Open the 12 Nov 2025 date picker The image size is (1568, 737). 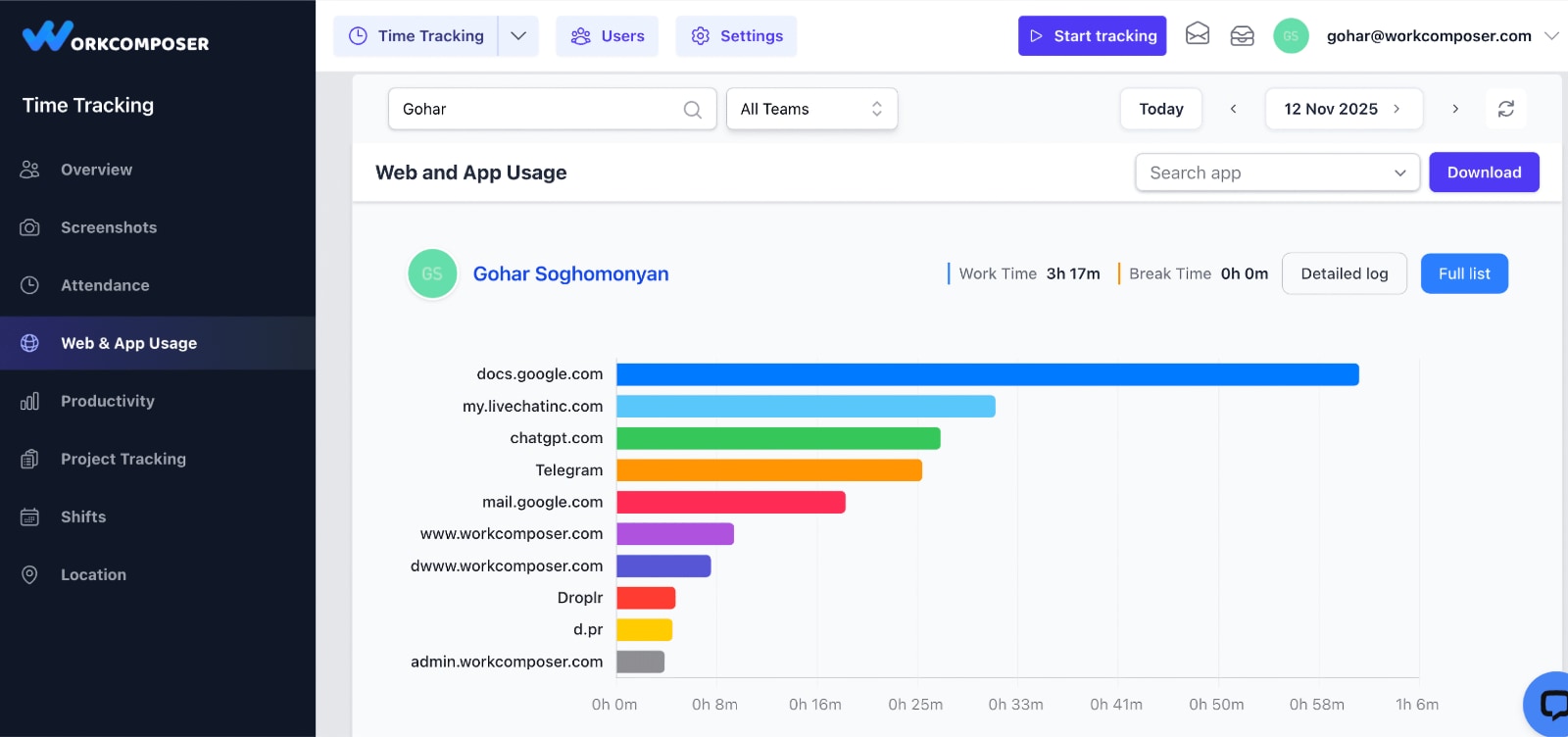[1344, 109]
